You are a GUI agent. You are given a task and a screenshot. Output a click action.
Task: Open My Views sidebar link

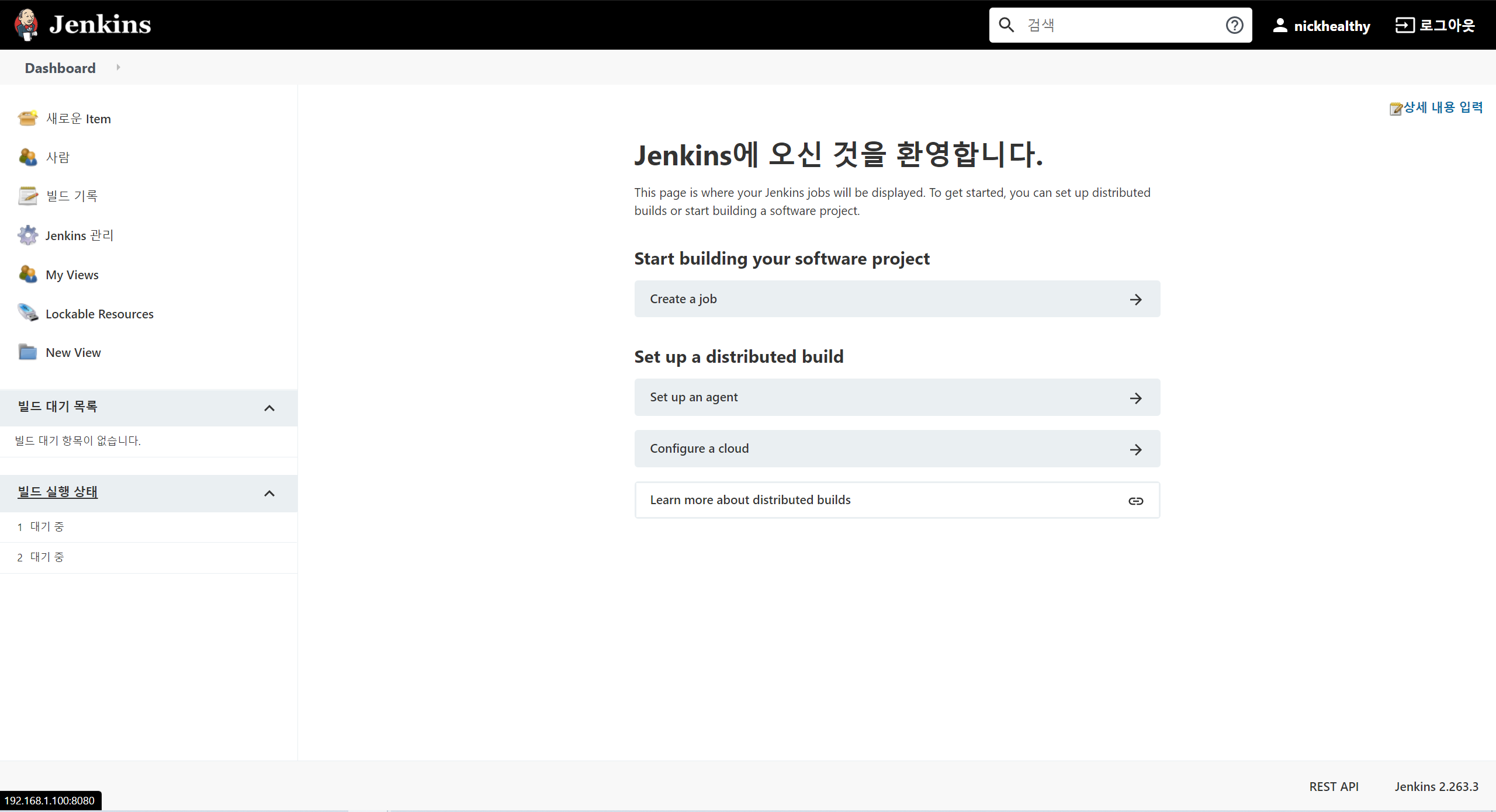pyautogui.click(x=72, y=275)
